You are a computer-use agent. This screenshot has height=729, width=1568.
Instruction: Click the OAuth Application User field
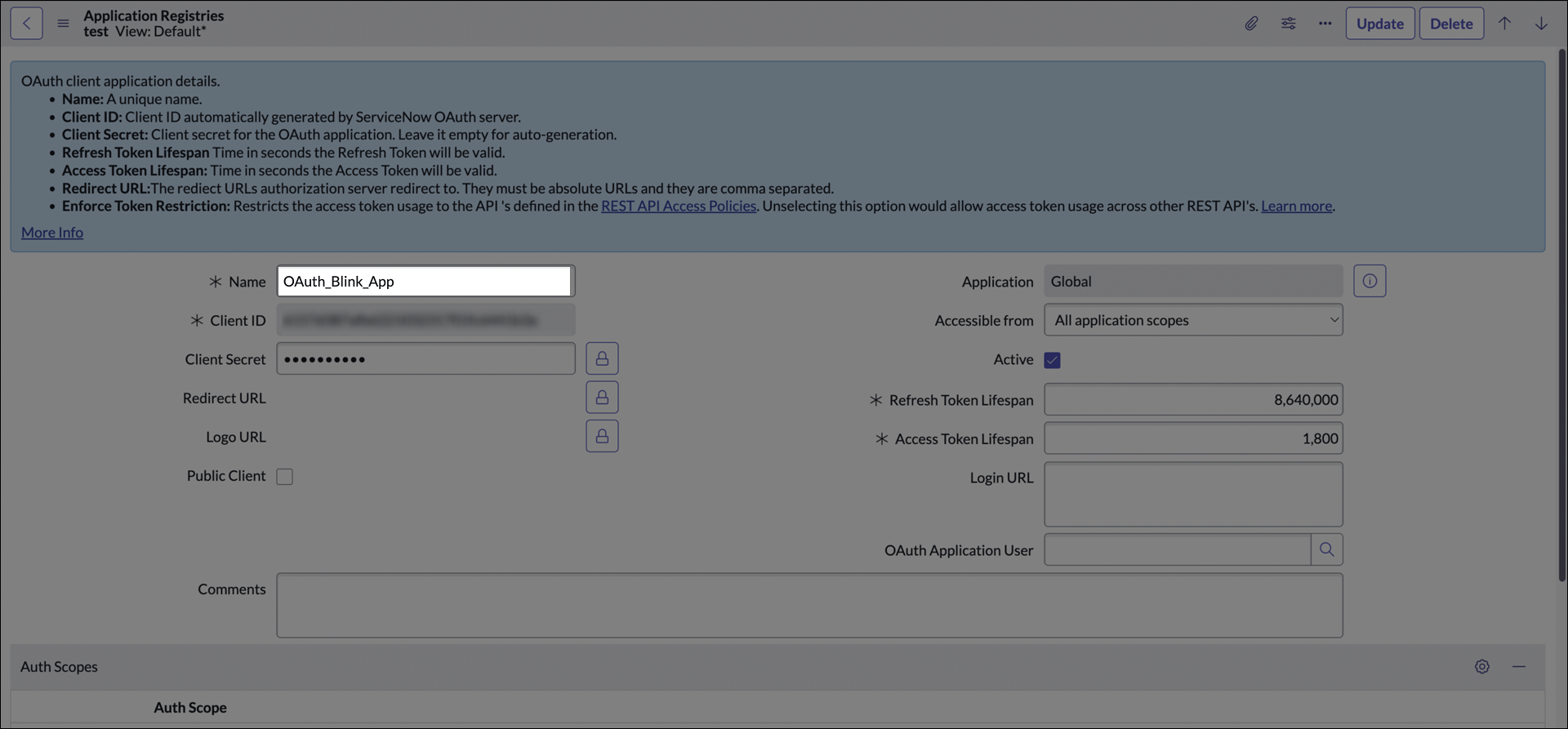coord(1178,549)
